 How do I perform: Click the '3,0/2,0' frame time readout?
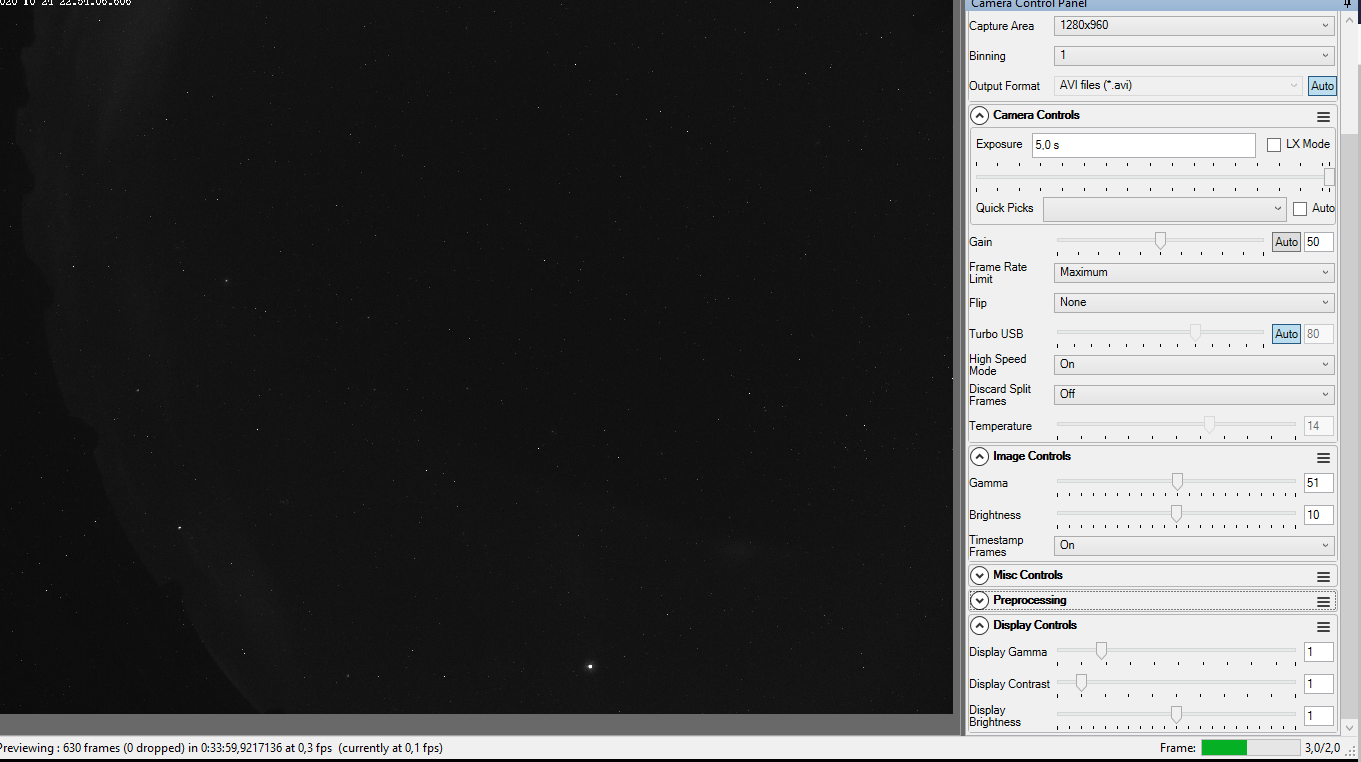click(1322, 748)
